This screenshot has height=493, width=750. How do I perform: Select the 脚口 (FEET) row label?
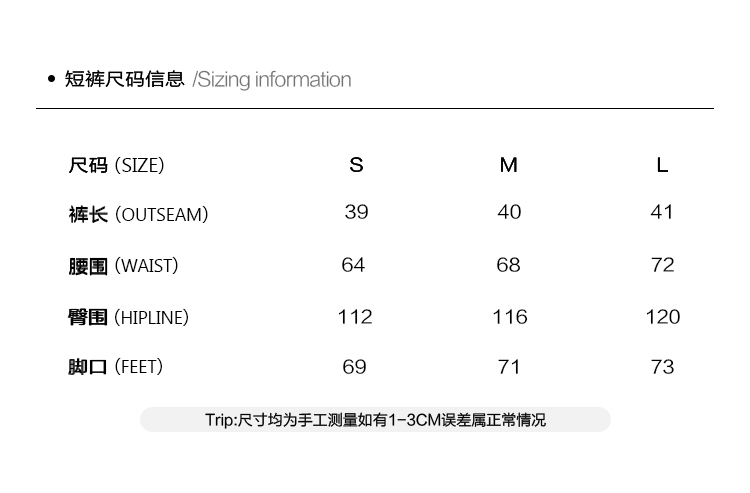[x=115, y=367]
